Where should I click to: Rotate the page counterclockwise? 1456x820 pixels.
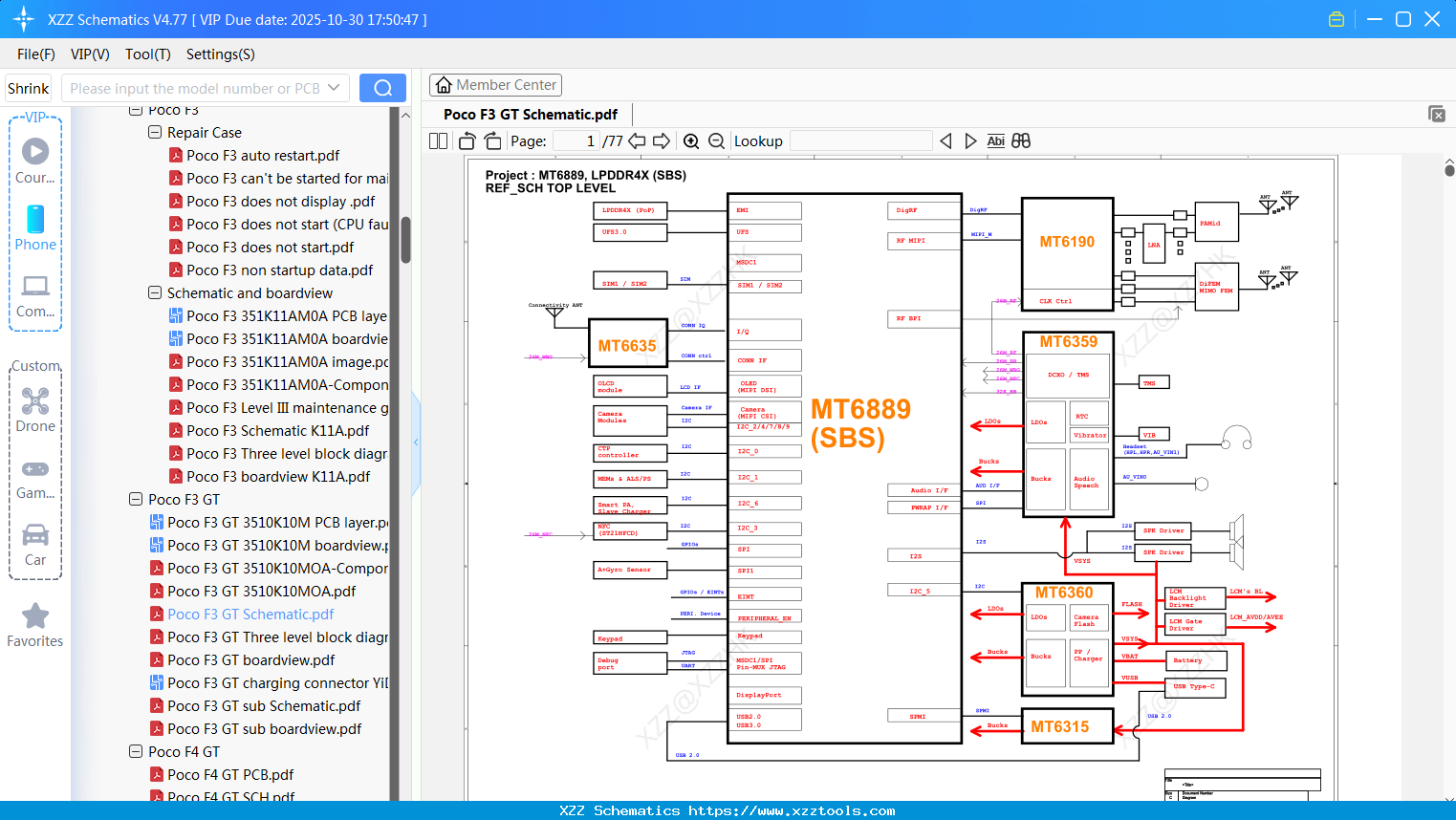[x=466, y=140]
